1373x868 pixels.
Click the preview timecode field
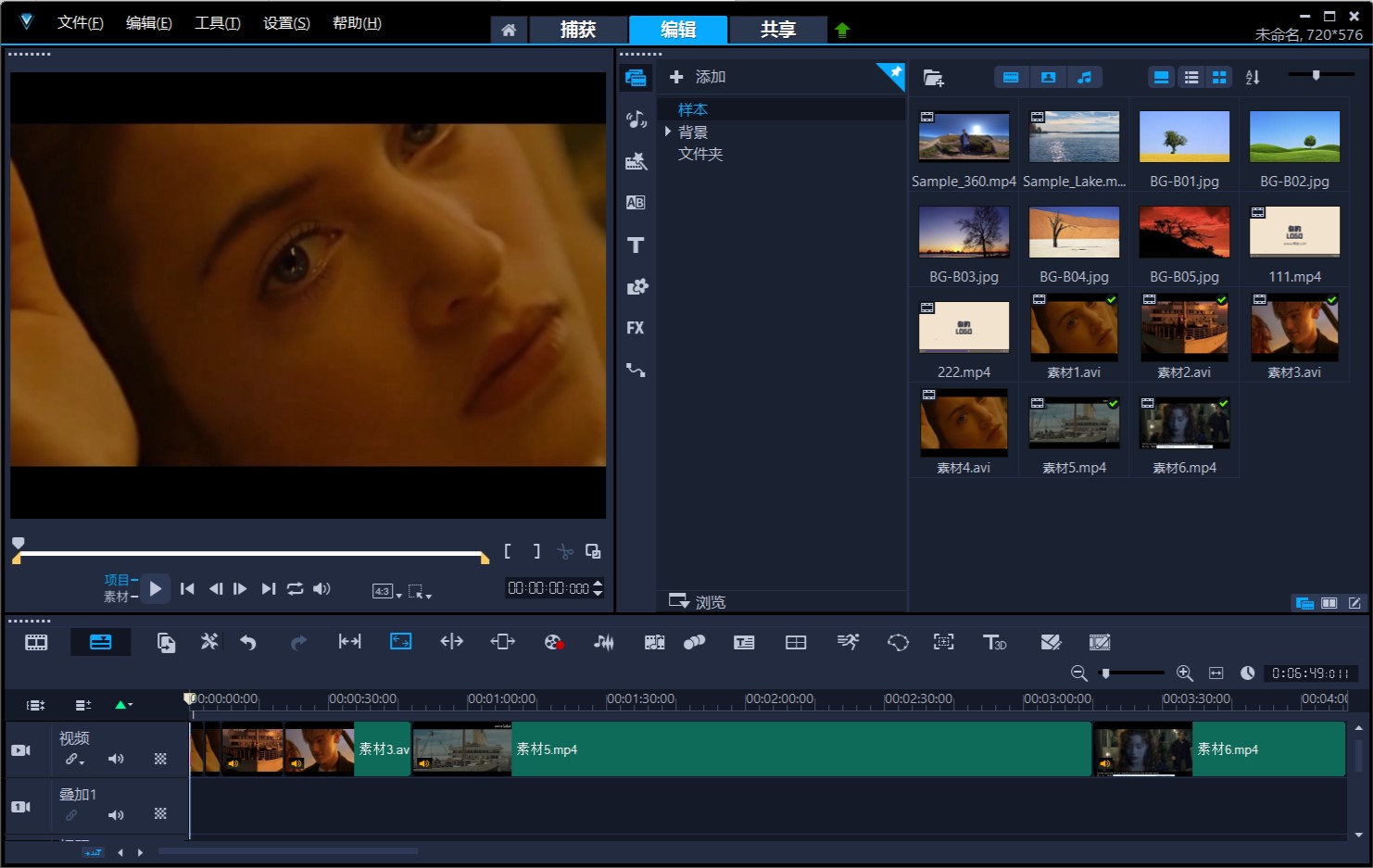548,588
